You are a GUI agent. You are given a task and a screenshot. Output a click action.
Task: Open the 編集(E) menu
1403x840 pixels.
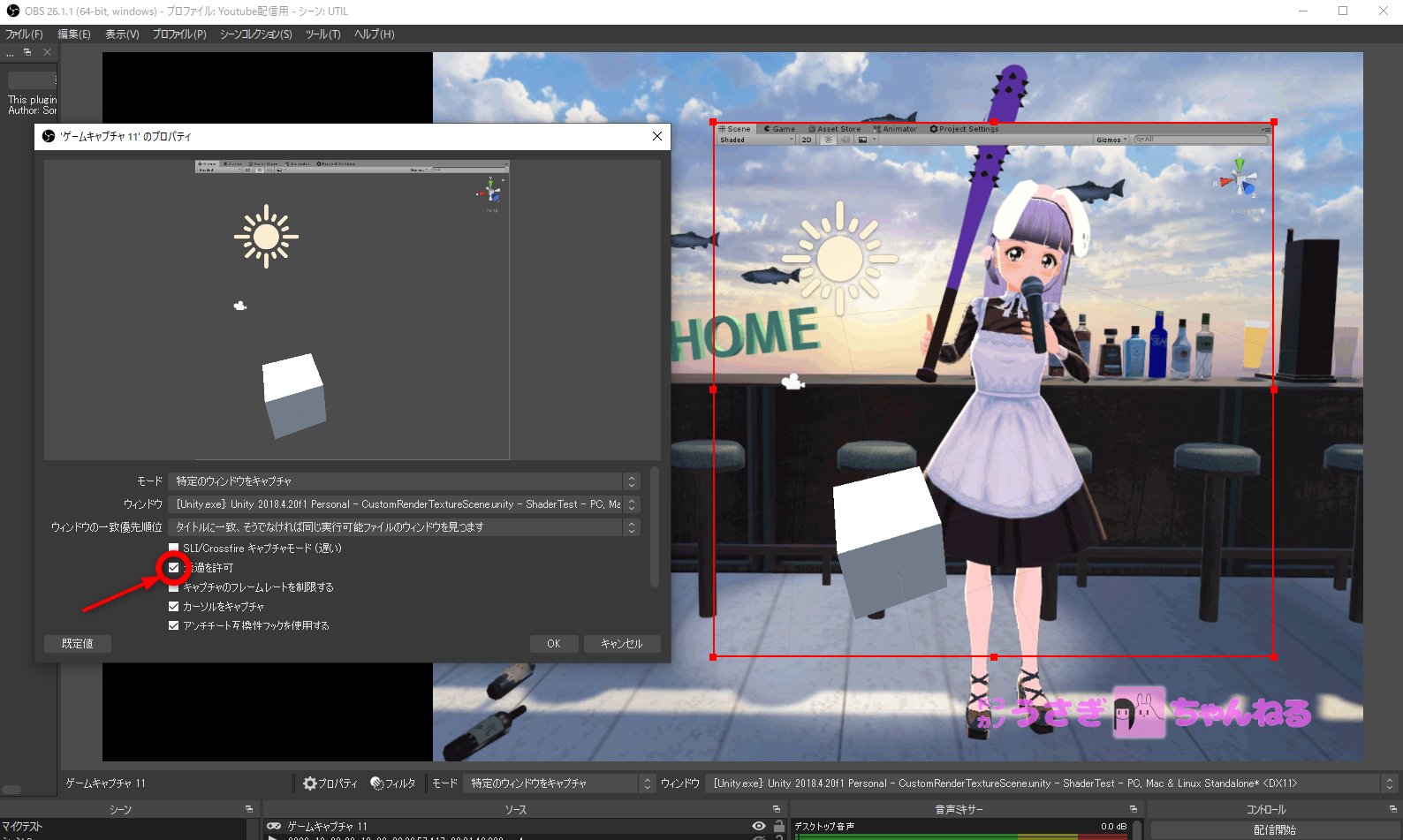tap(73, 34)
